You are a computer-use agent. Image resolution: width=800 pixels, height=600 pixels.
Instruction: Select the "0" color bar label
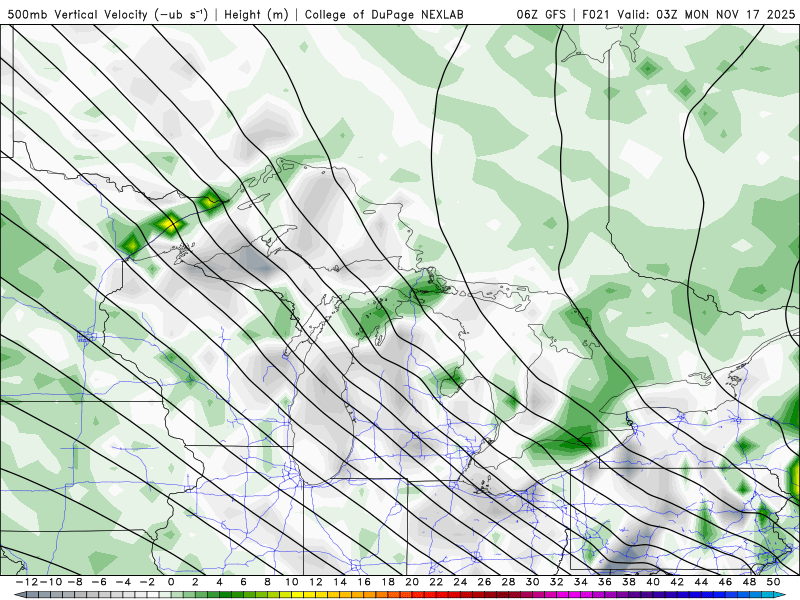171,582
